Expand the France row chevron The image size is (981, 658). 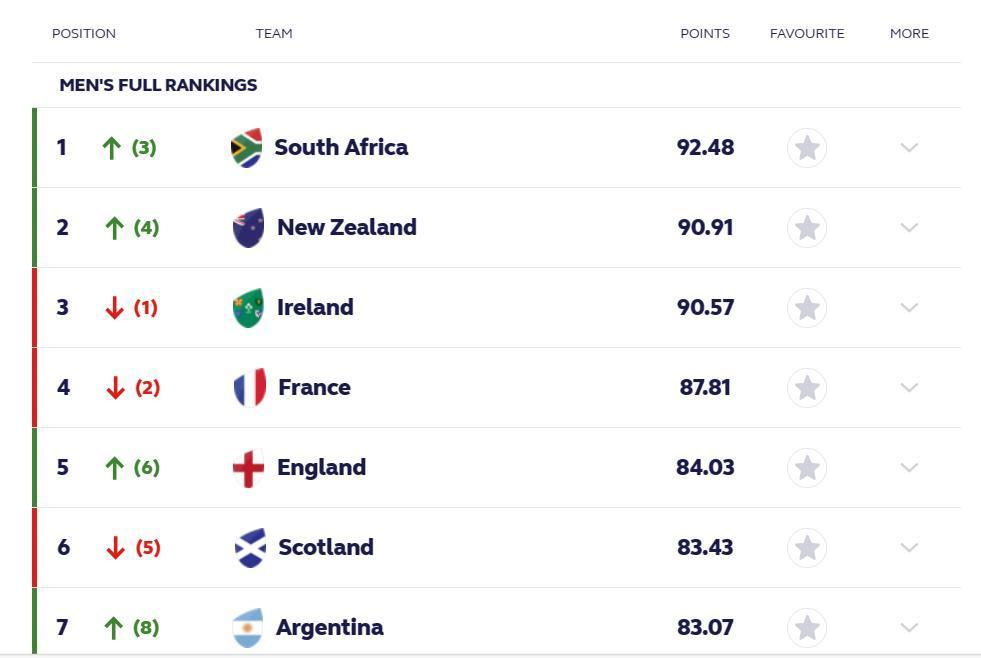[x=909, y=388]
